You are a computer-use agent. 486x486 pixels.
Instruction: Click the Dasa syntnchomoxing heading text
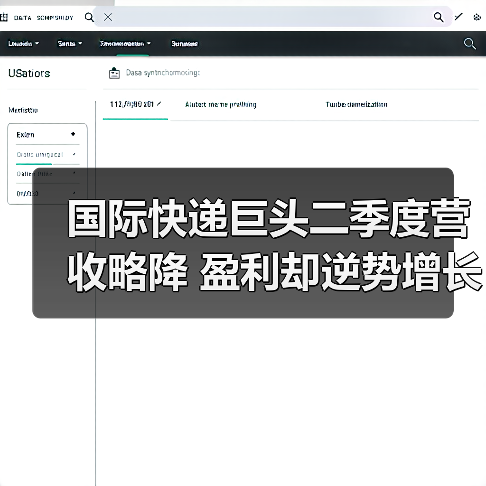pos(163,73)
